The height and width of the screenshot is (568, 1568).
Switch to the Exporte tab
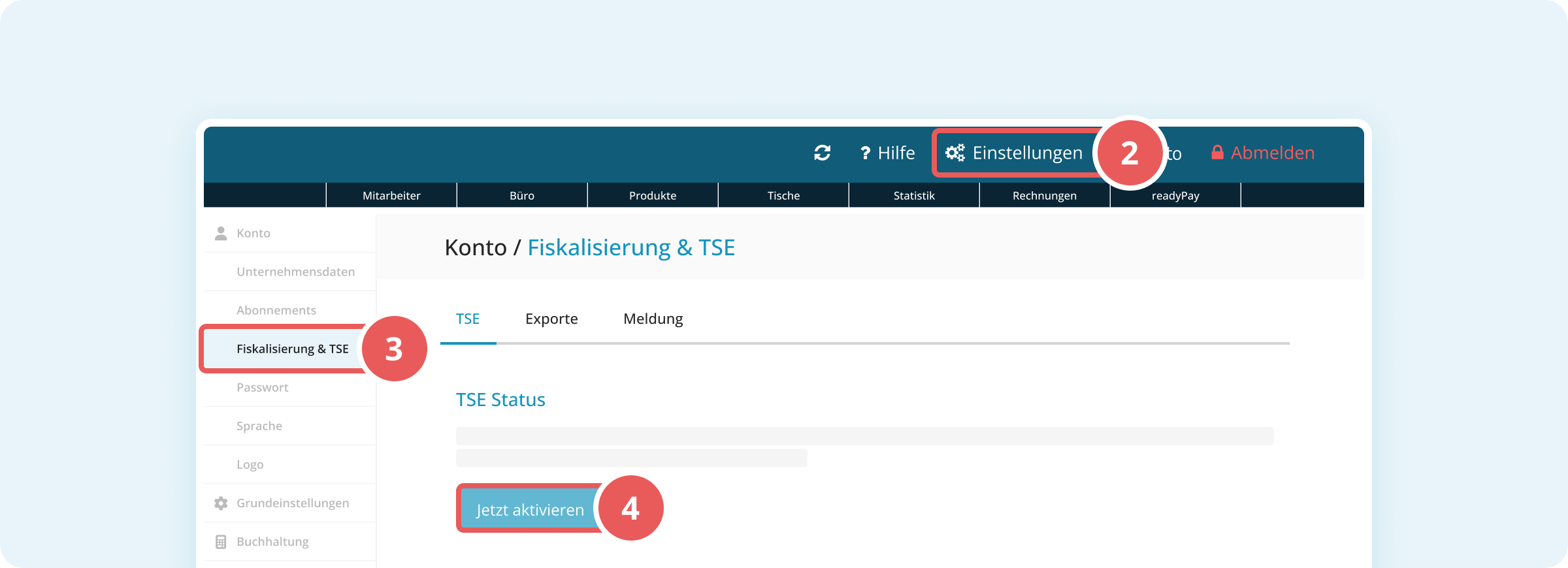(551, 319)
